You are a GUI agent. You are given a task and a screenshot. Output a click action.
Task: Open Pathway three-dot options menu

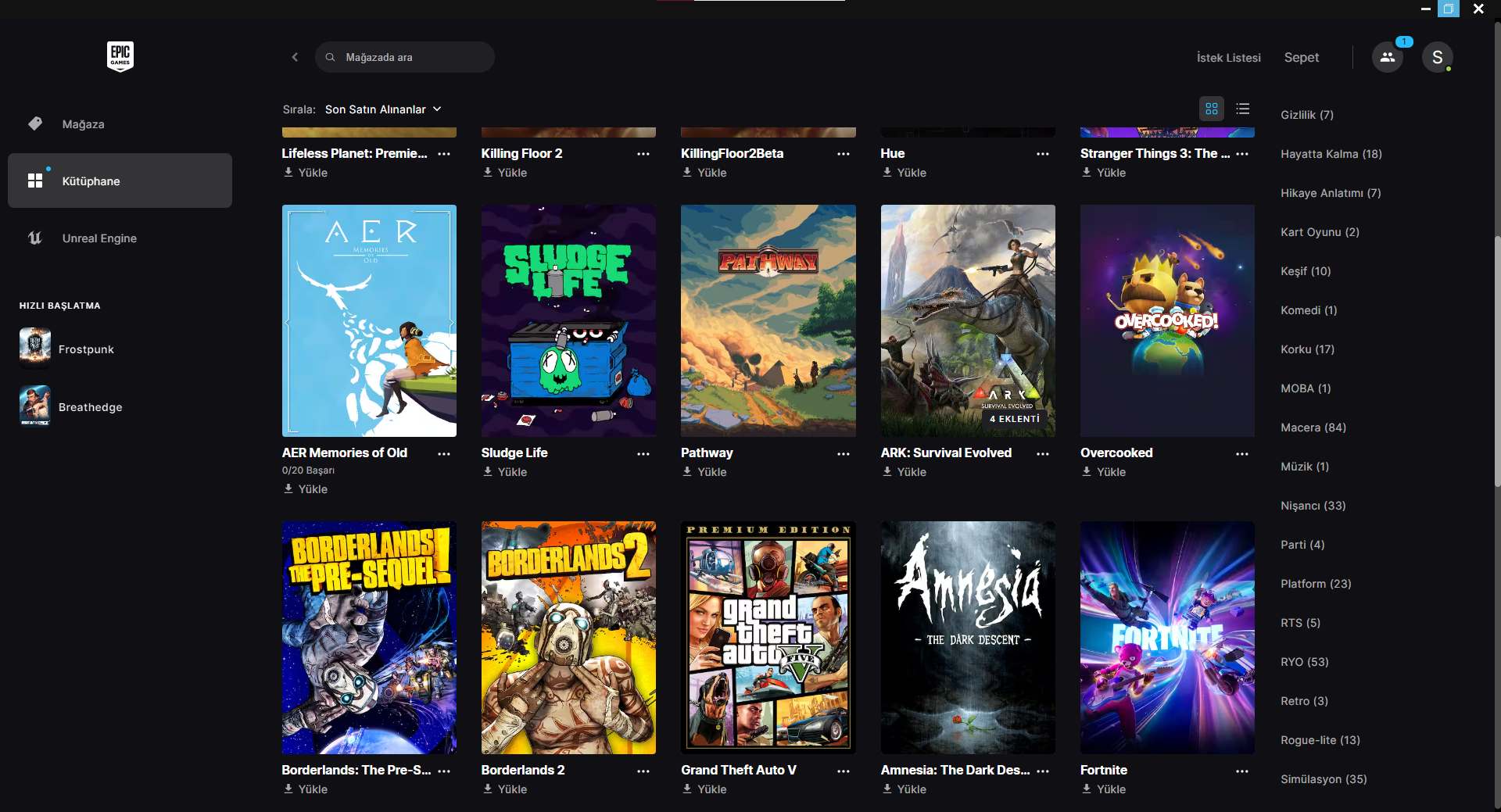pyautogui.click(x=844, y=453)
